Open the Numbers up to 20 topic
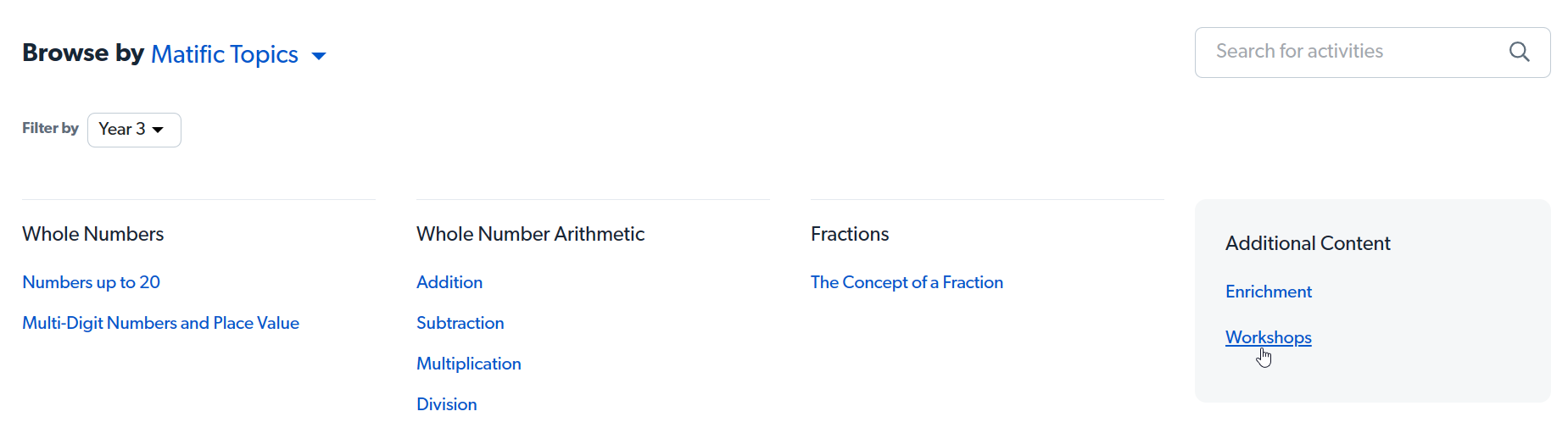This screenshot has width=1568, height=428. 91,282
